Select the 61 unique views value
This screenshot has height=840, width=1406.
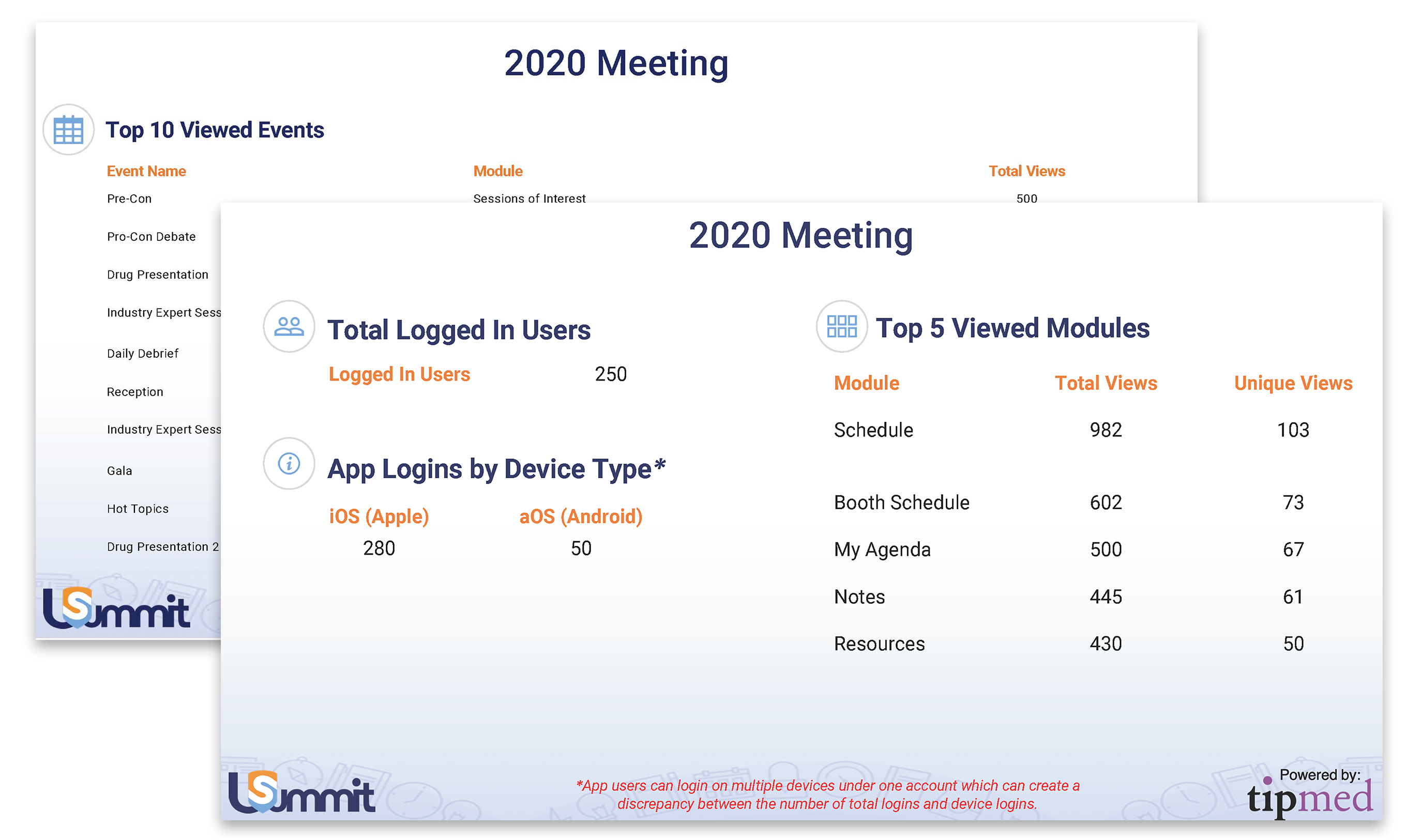pyautogui.click(x=1293, y=597)
